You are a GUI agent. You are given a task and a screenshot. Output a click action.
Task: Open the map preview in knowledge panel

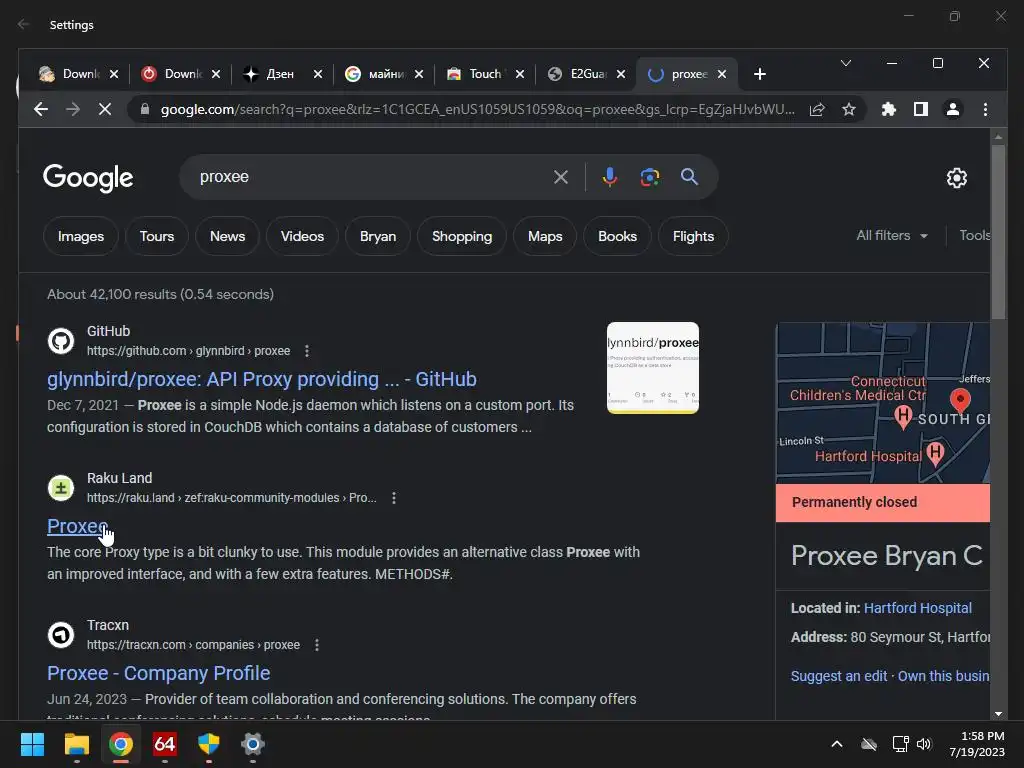pos(883,403)
